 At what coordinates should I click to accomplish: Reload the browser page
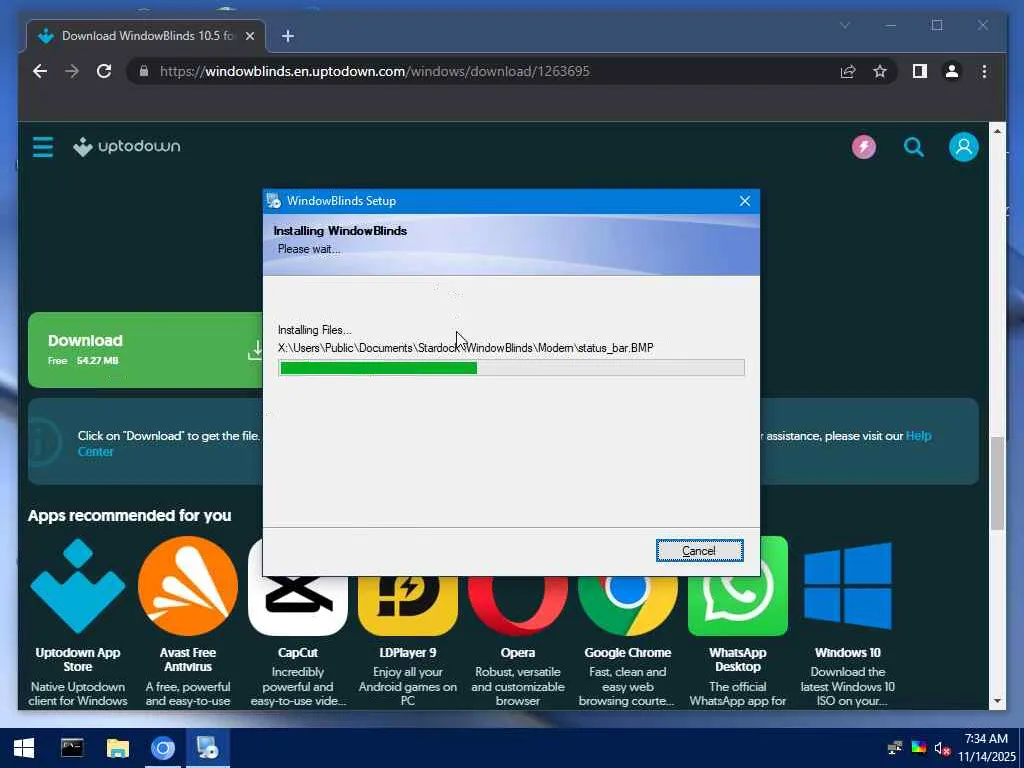104,71
